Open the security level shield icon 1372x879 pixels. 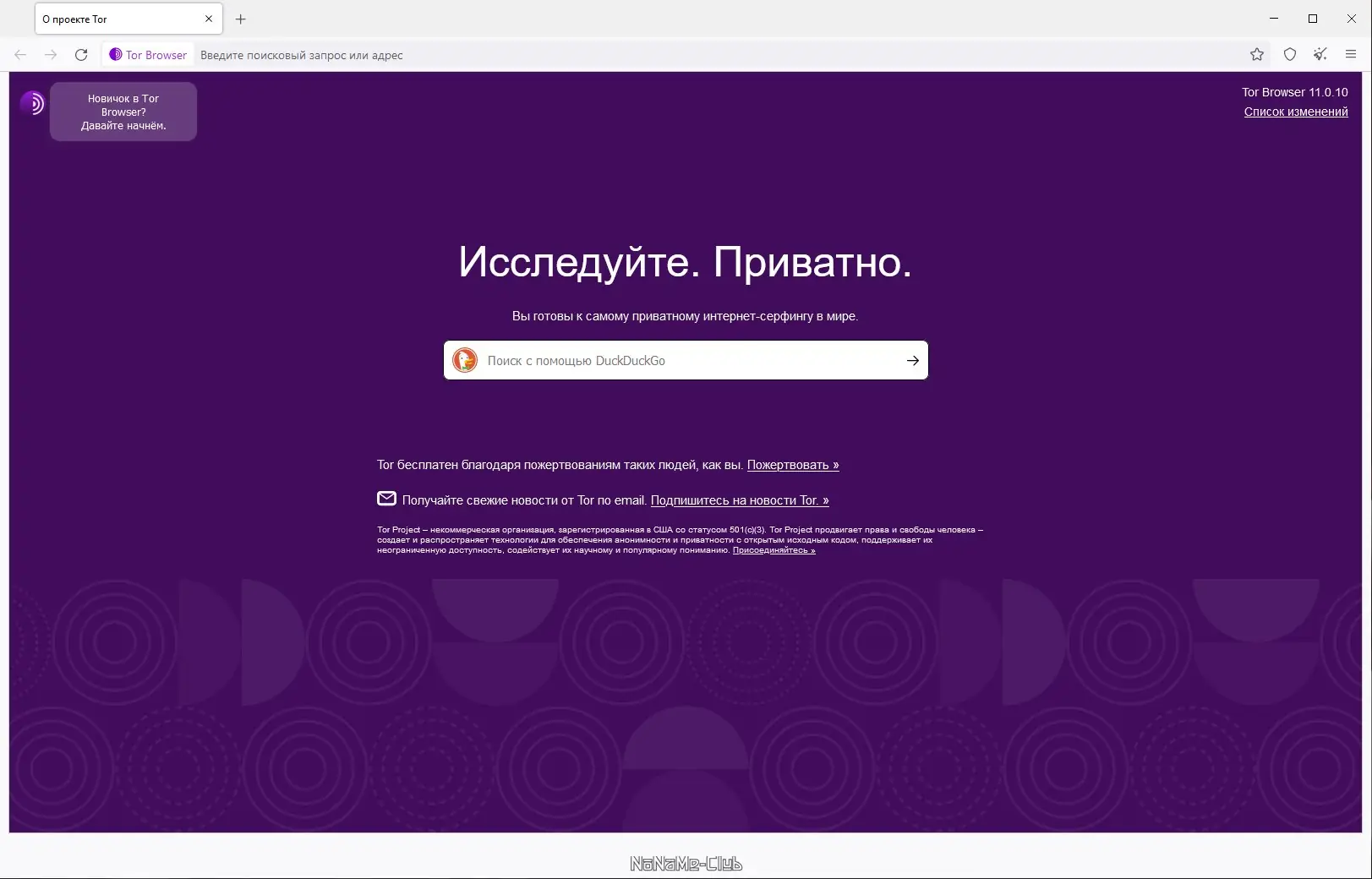tap(1290, 55)
